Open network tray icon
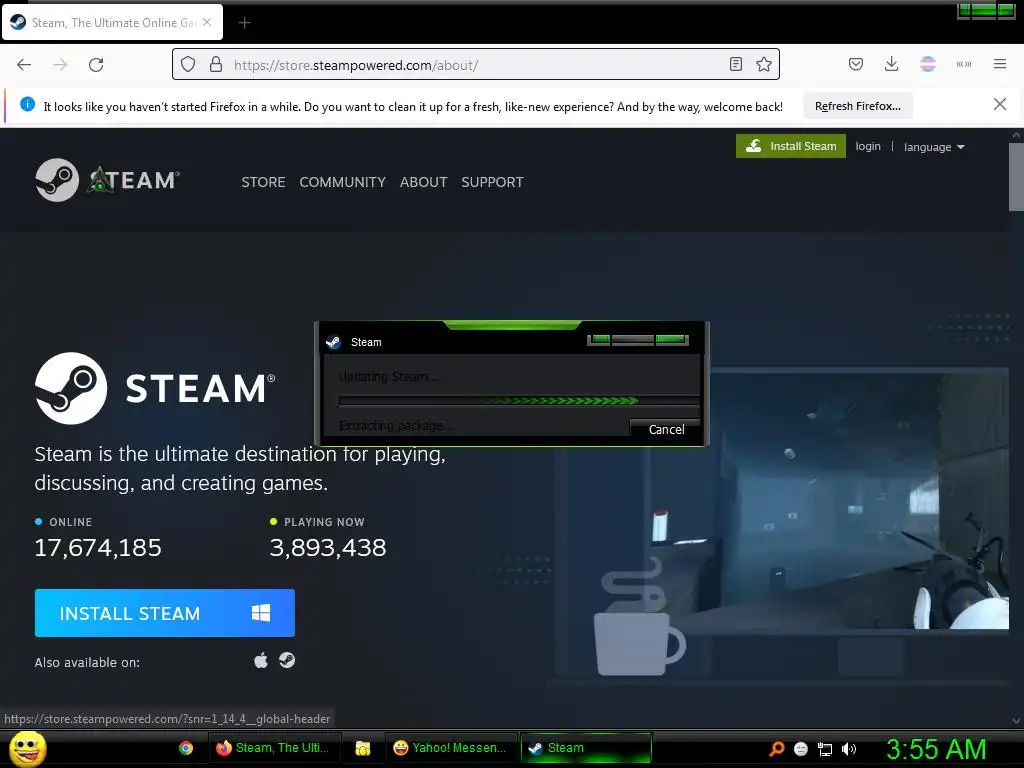 point(825,749)
